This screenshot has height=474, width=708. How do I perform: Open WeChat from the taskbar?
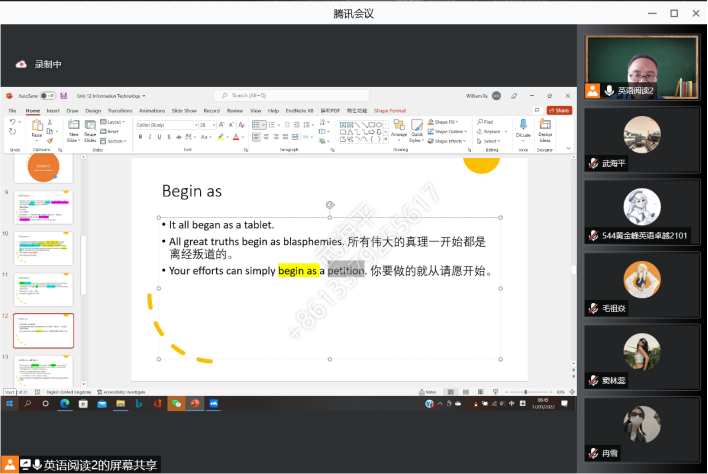[176, 404]
